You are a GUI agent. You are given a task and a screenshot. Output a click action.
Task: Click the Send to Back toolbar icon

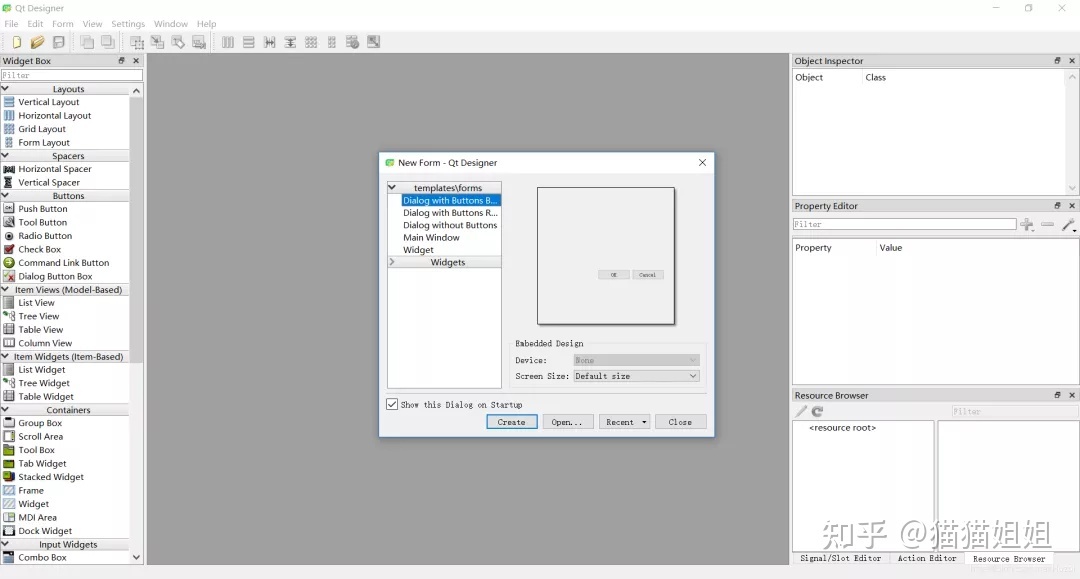(x=87, y=42)
